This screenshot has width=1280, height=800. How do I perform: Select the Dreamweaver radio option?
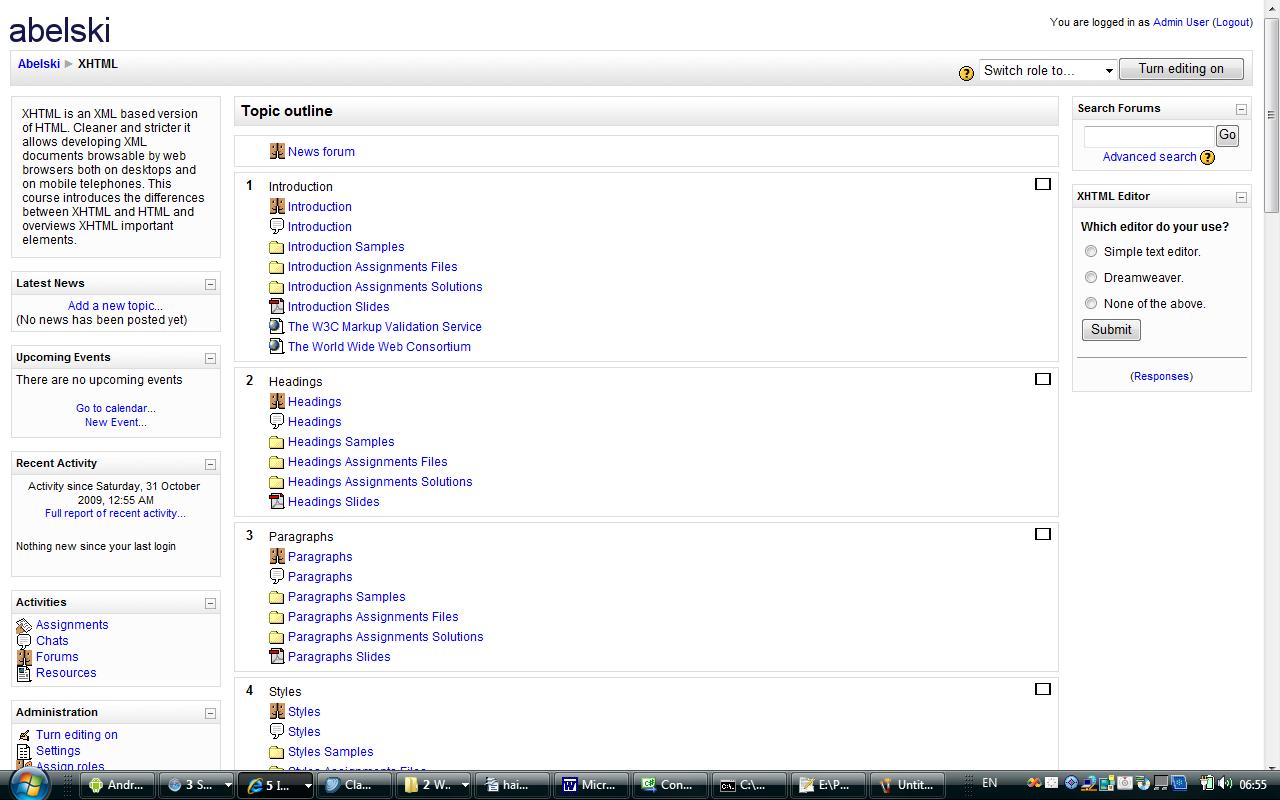tap(1091, 277)
